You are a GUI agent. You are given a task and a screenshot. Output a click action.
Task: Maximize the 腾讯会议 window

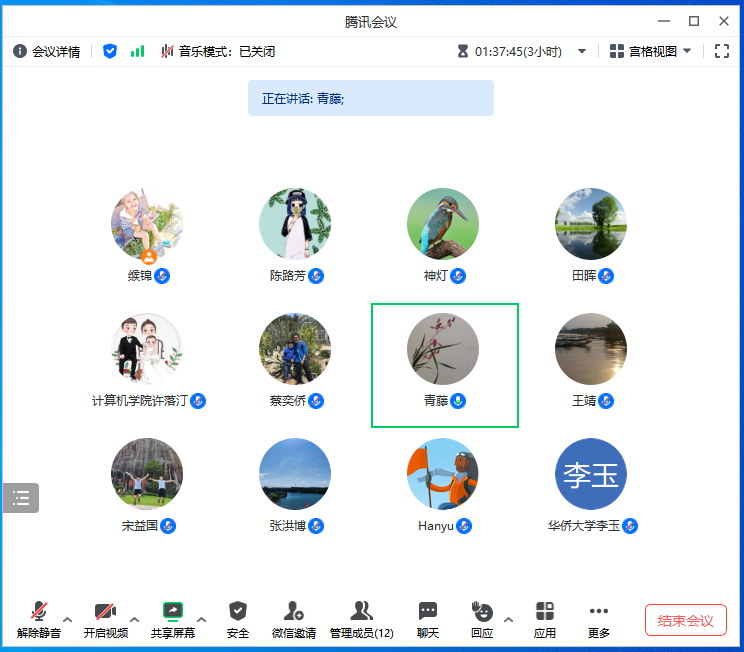pos(694,21)
